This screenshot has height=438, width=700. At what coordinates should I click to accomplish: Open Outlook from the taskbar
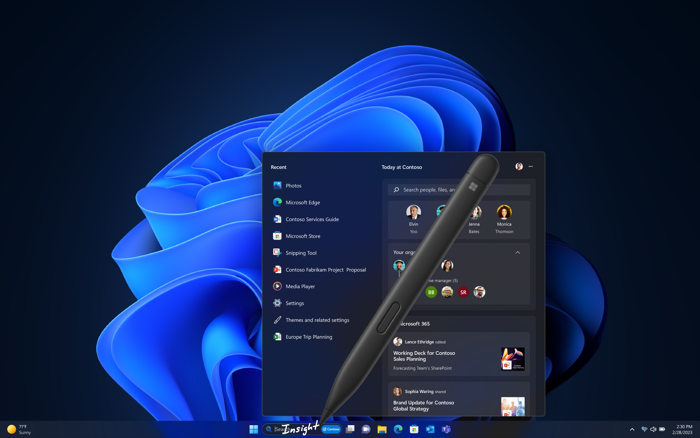430,429
